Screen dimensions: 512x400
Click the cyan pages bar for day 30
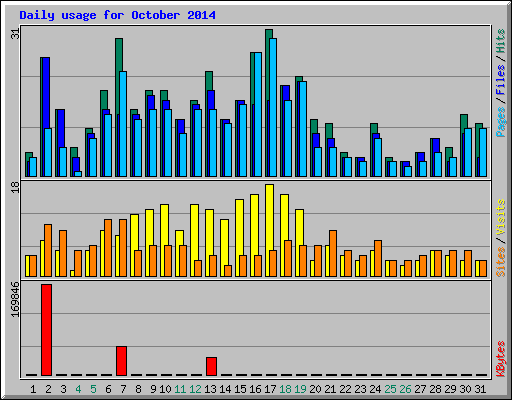pyautogui.click(x=468, y=152)
